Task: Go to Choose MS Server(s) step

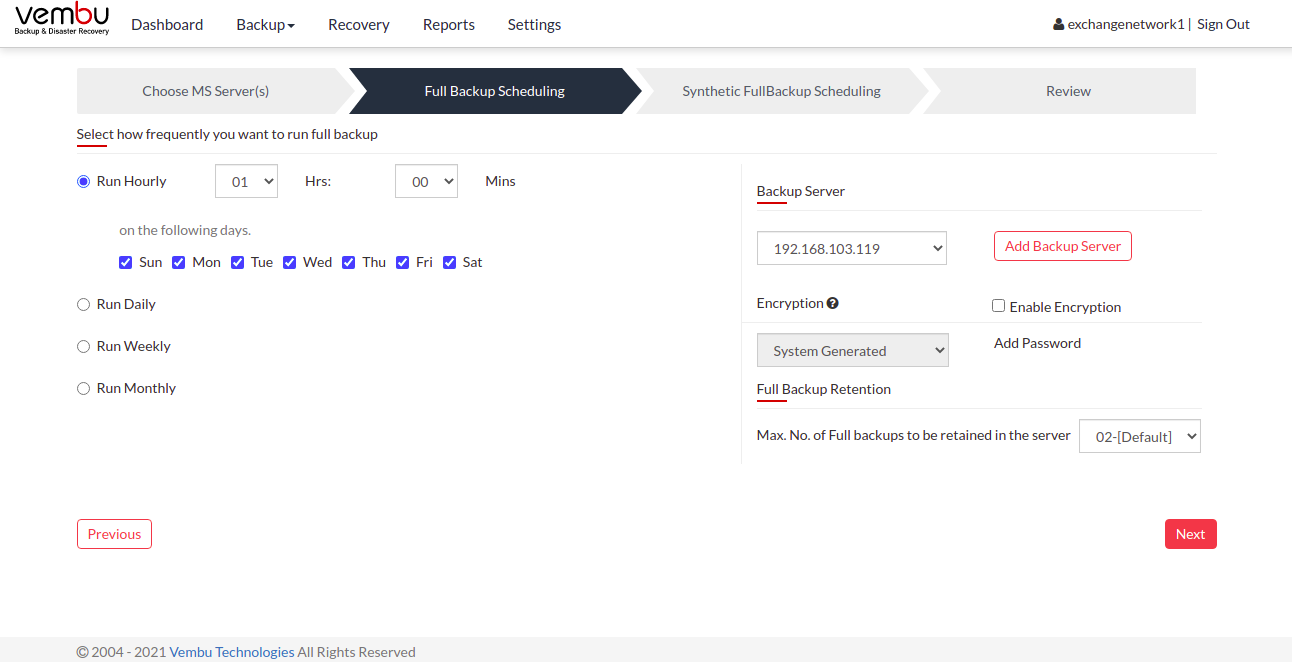Action: click(x=206, y=91)
